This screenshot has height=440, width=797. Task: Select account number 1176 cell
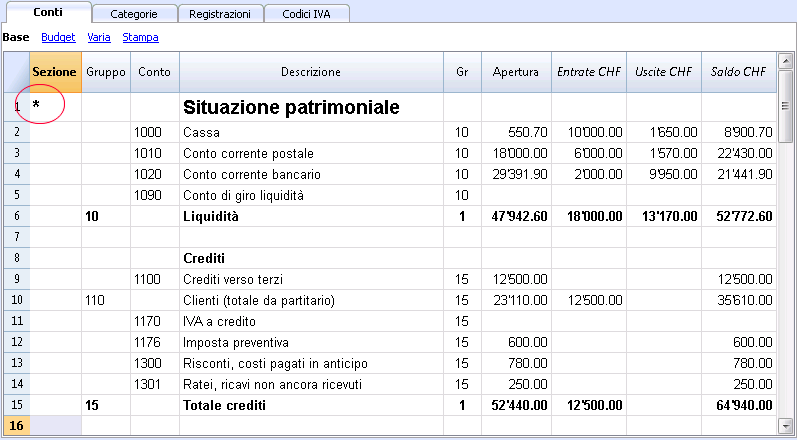pos(155,342)
